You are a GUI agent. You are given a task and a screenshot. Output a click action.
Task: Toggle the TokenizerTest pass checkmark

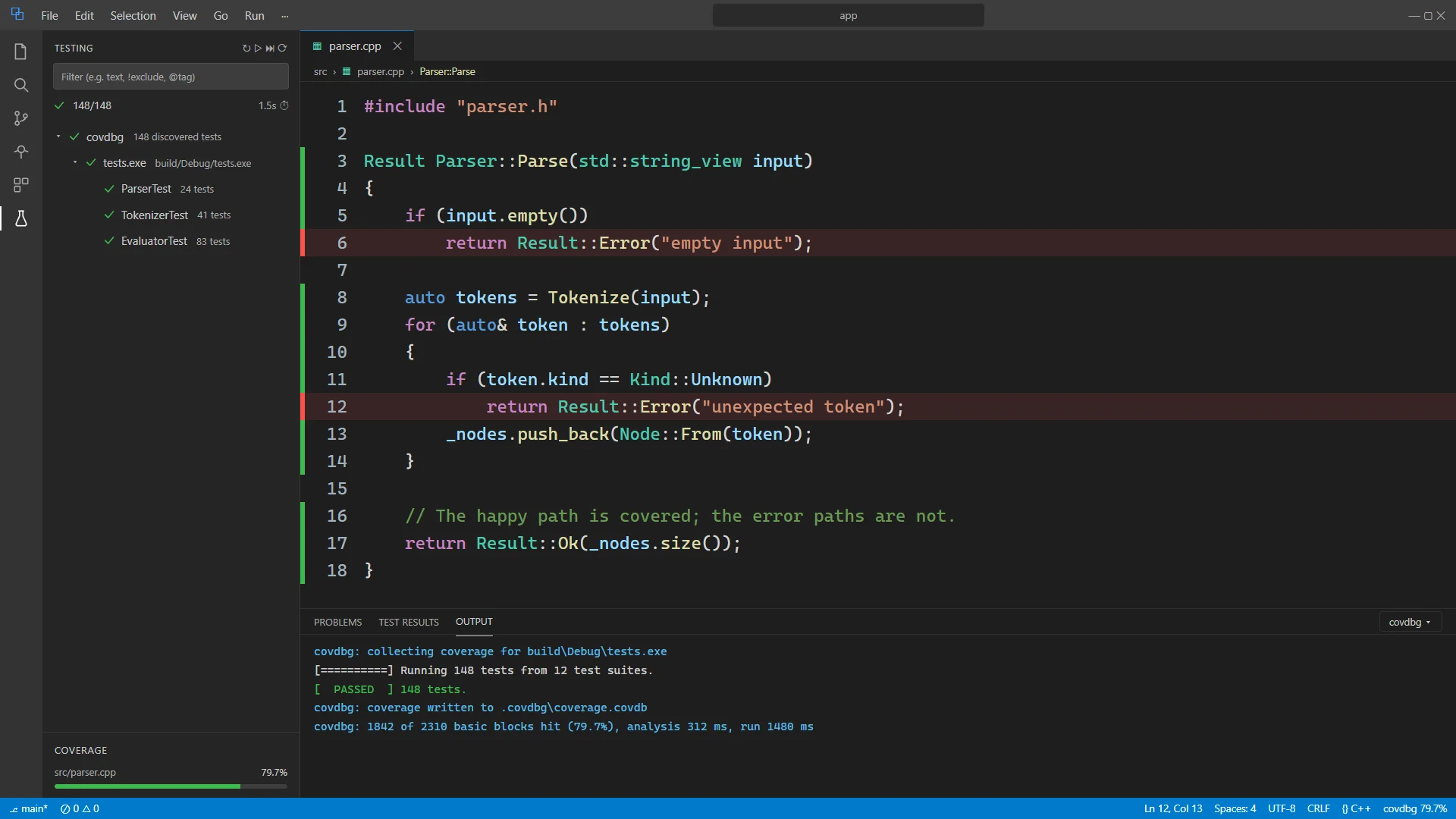[x=109, y=215]
